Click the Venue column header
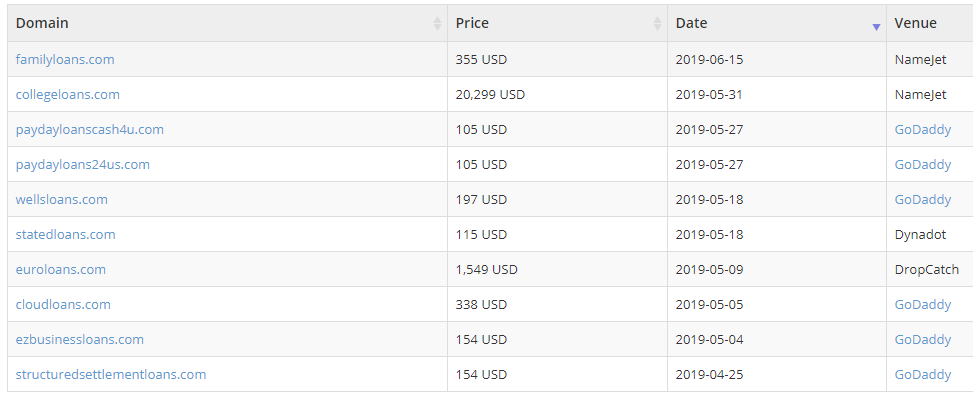 point(915,23)
